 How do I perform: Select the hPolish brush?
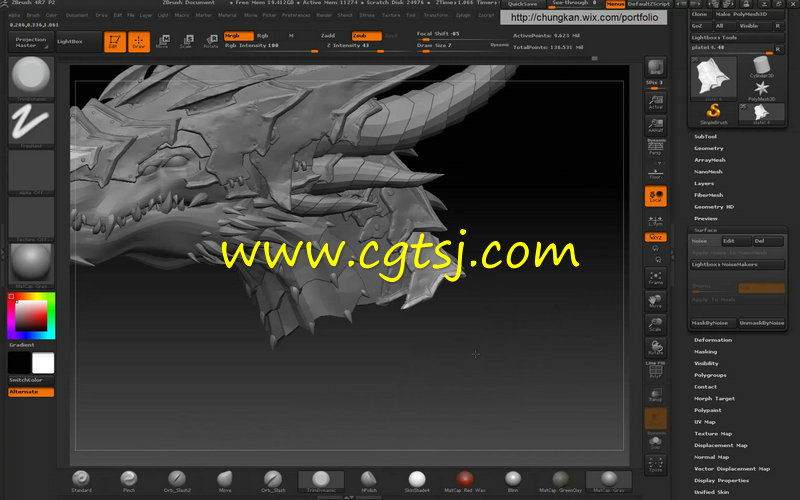click(368, 482)
